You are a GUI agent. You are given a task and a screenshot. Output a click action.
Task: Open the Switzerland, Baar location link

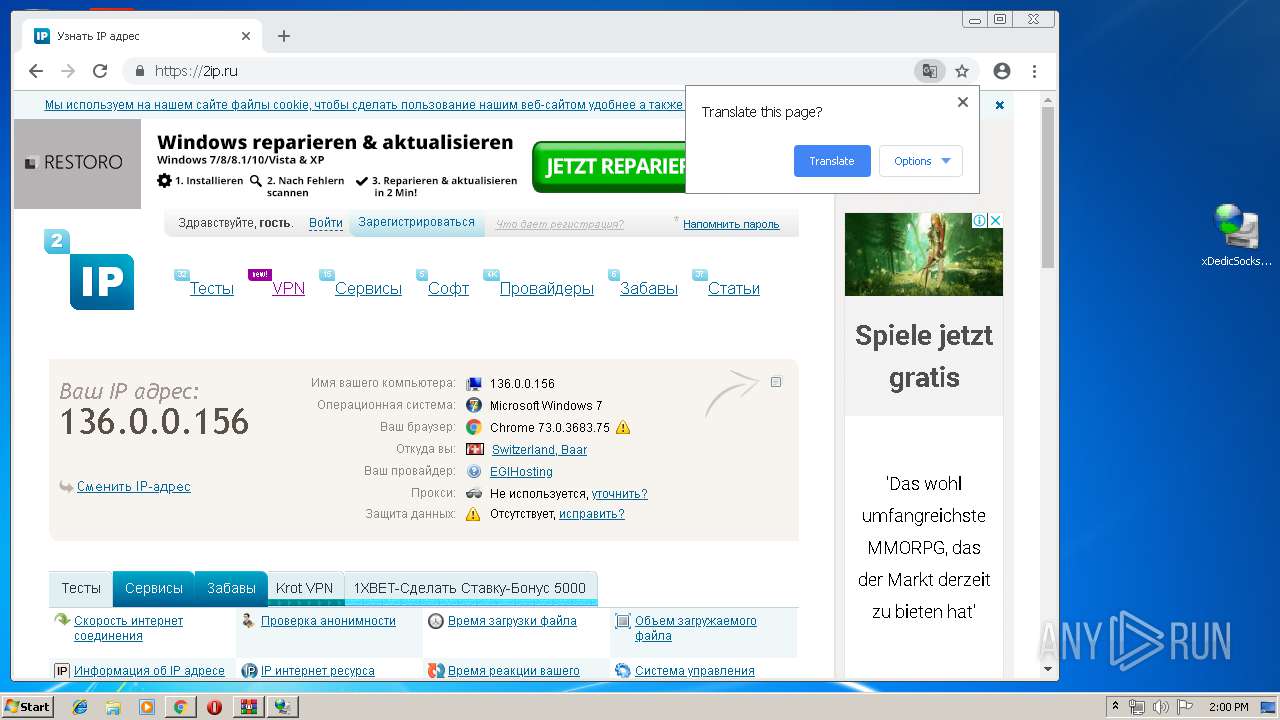(539, 450)
